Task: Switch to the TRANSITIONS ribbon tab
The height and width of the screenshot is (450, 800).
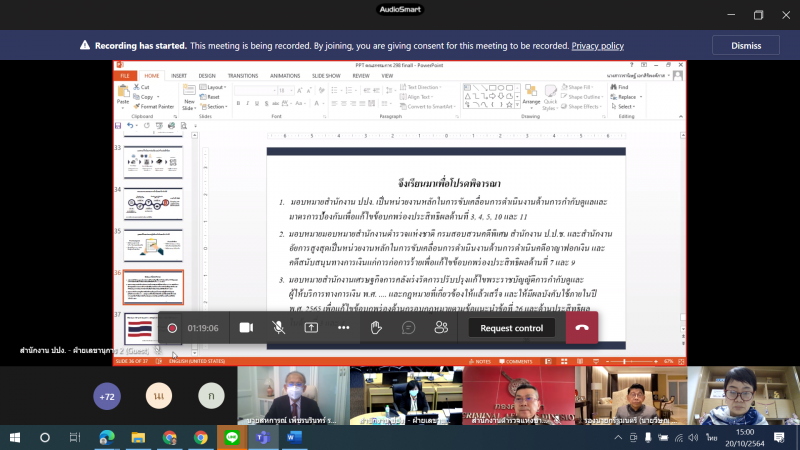Action: 243,76
